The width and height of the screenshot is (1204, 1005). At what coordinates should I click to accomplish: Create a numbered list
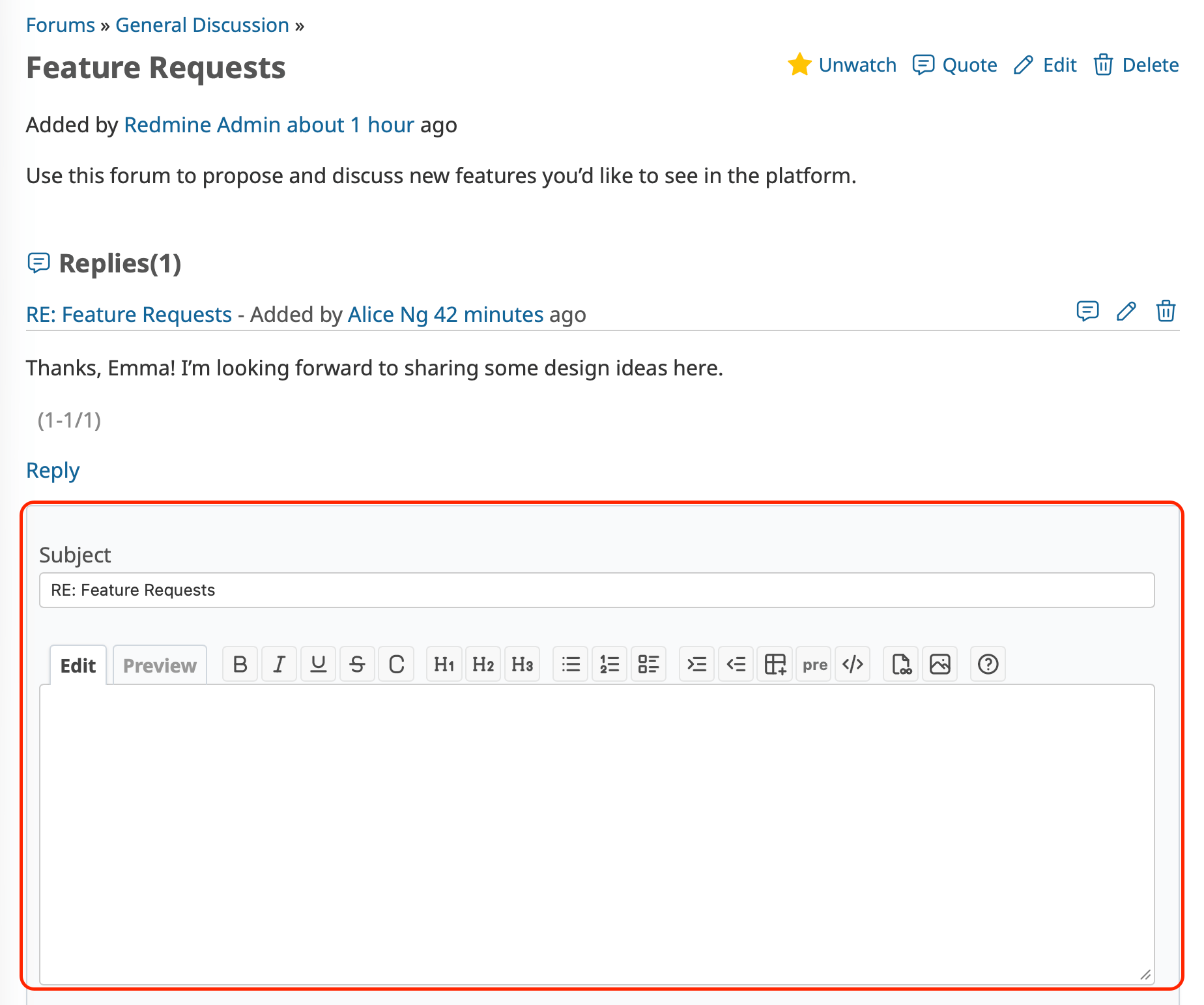(609, 664)
